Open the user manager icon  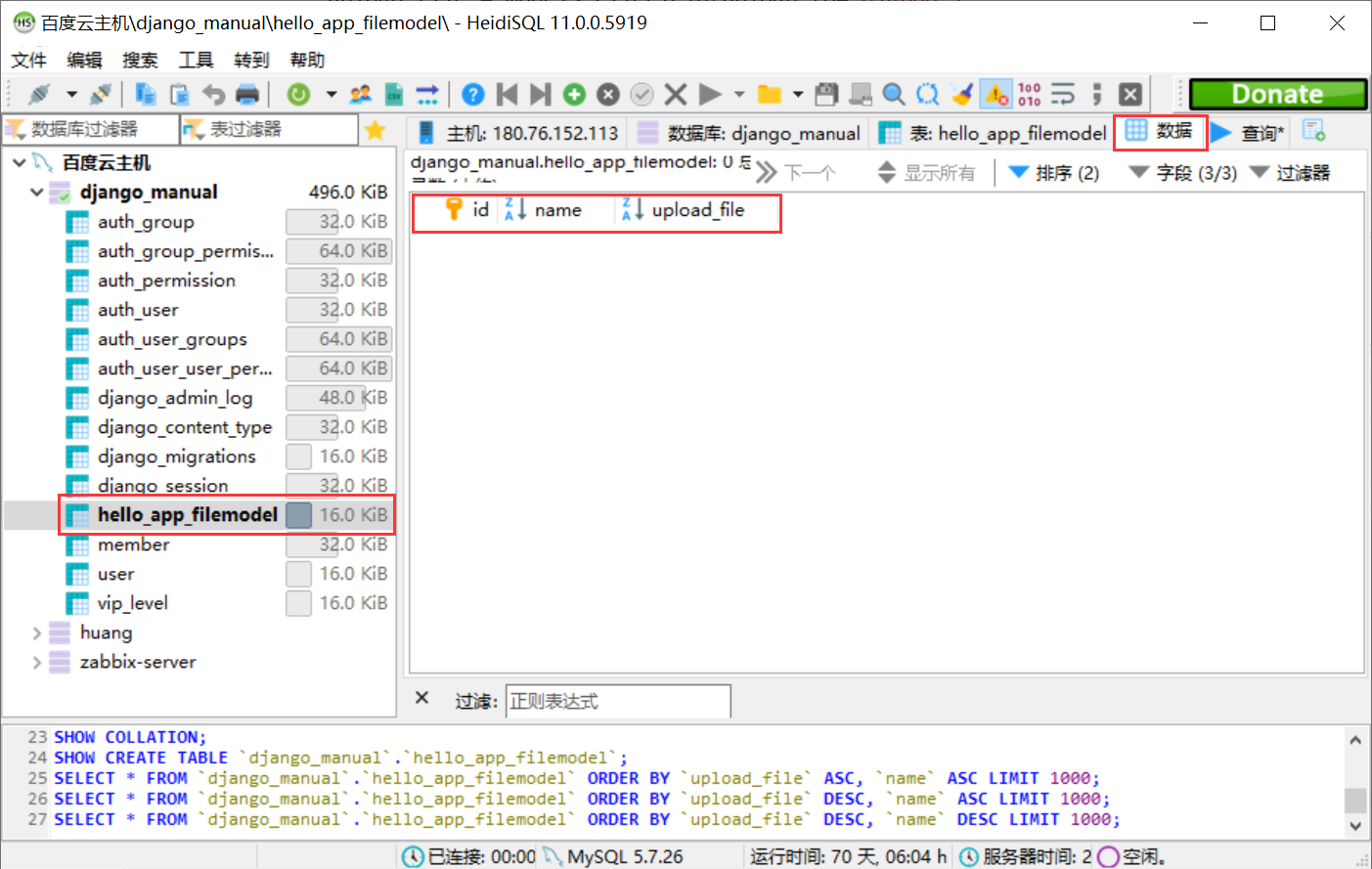click(x=361, y=94)
